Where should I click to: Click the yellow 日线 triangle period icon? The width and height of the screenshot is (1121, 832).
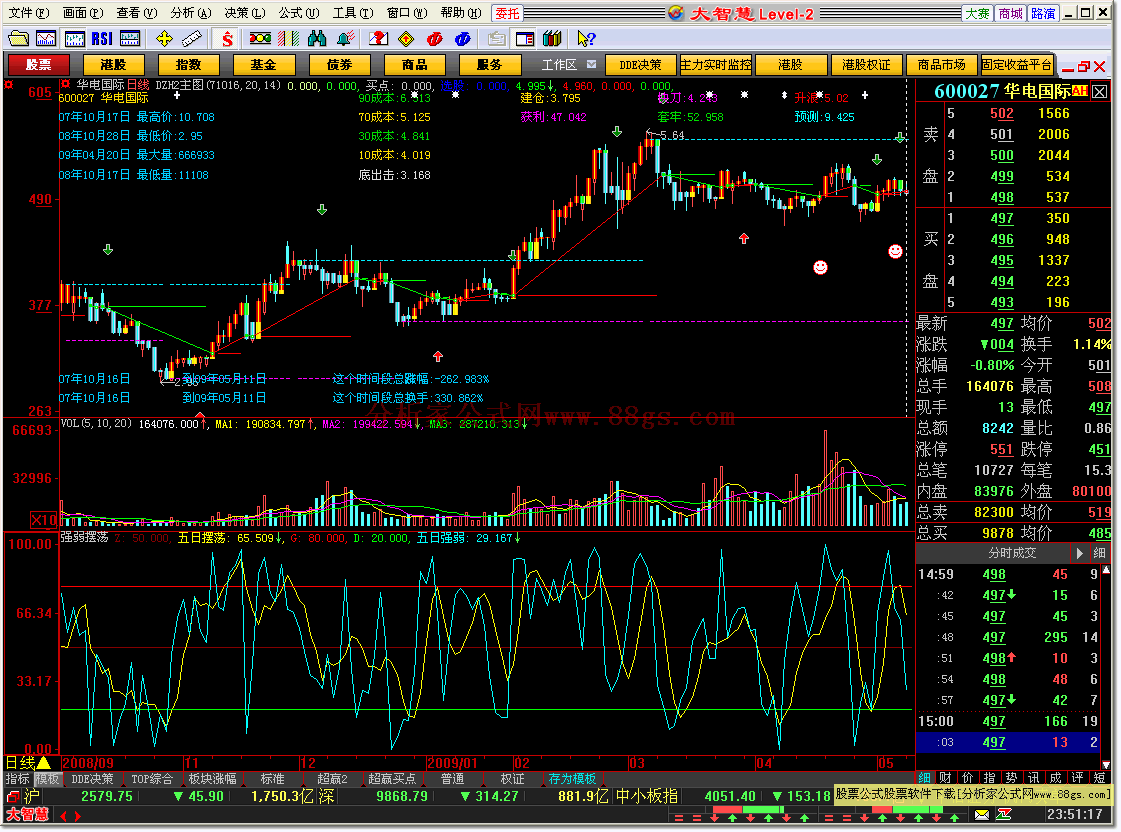coord(44,763)
